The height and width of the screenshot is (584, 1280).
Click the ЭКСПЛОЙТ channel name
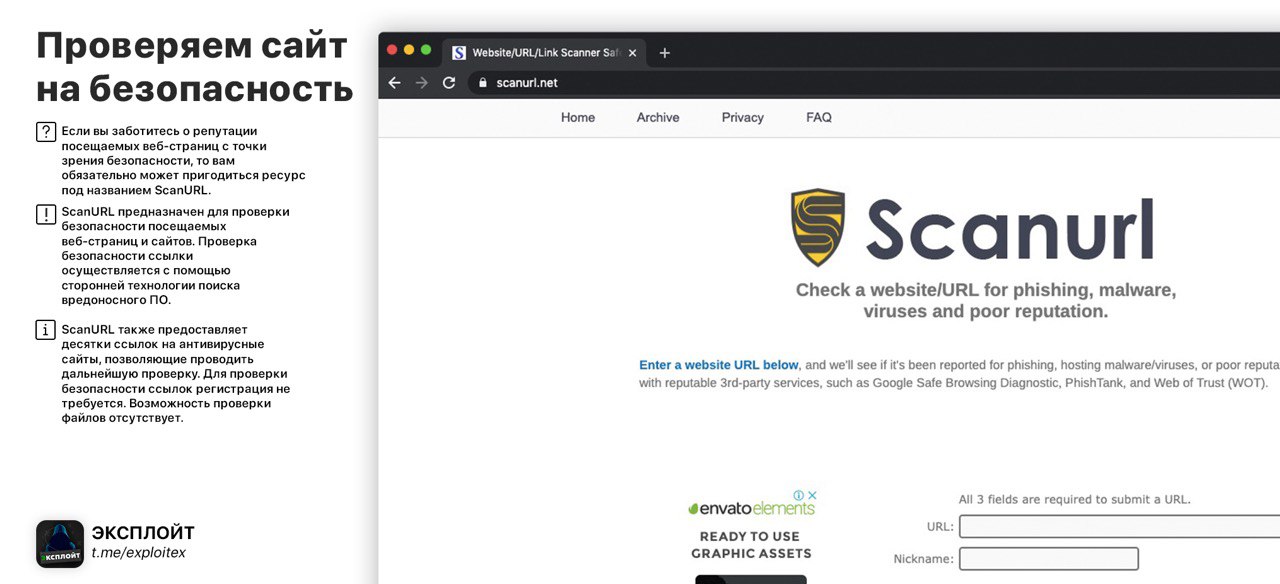143,533
